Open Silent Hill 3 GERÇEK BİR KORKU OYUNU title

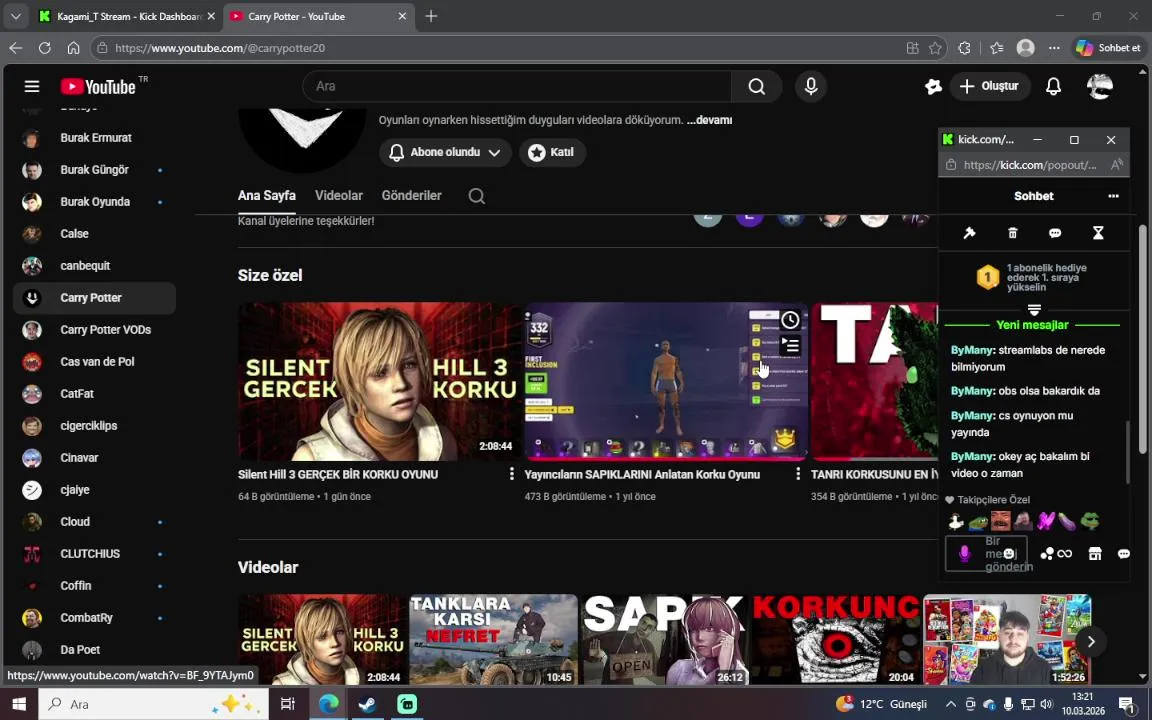point(338,475)
